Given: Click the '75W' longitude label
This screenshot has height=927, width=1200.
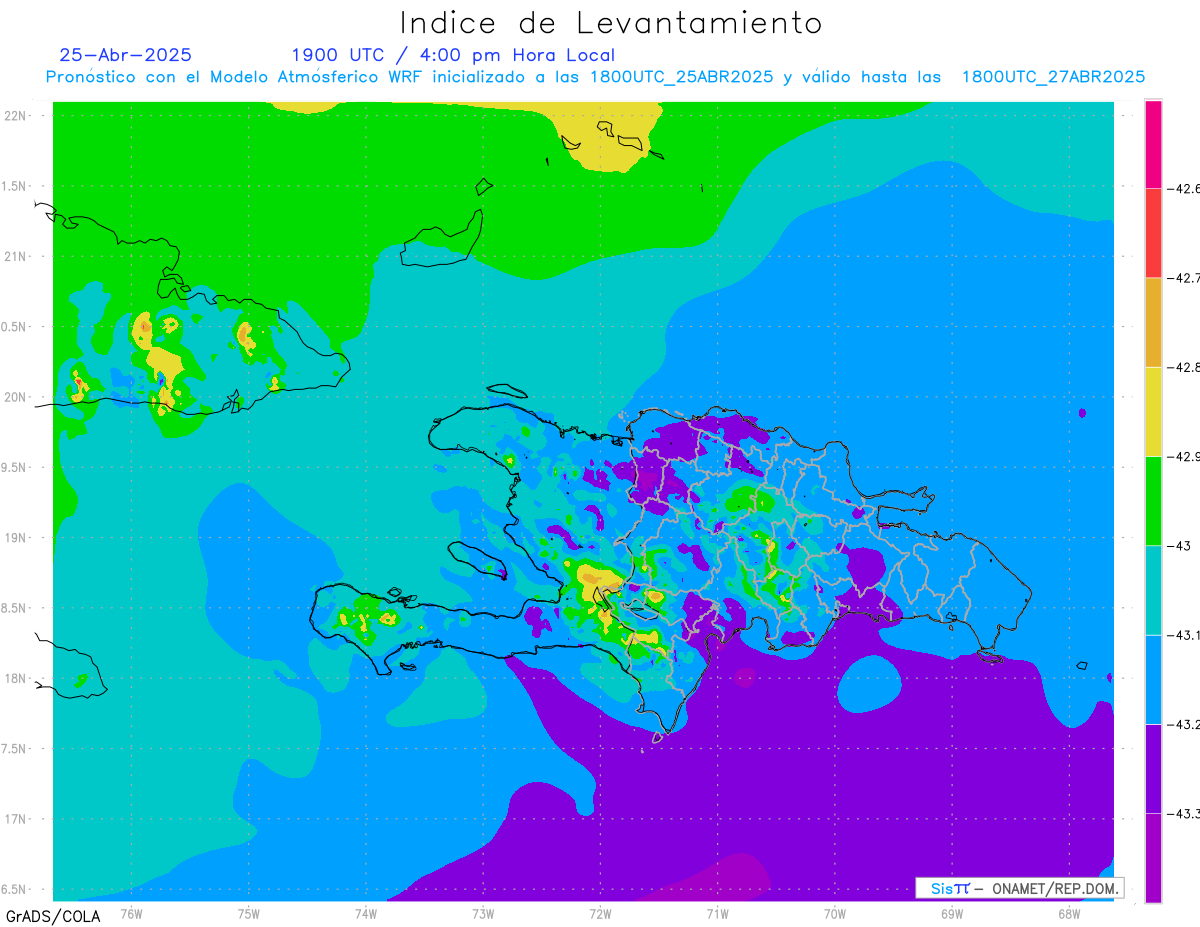Looking at the screenshot, I should click(x=248, y=913).
